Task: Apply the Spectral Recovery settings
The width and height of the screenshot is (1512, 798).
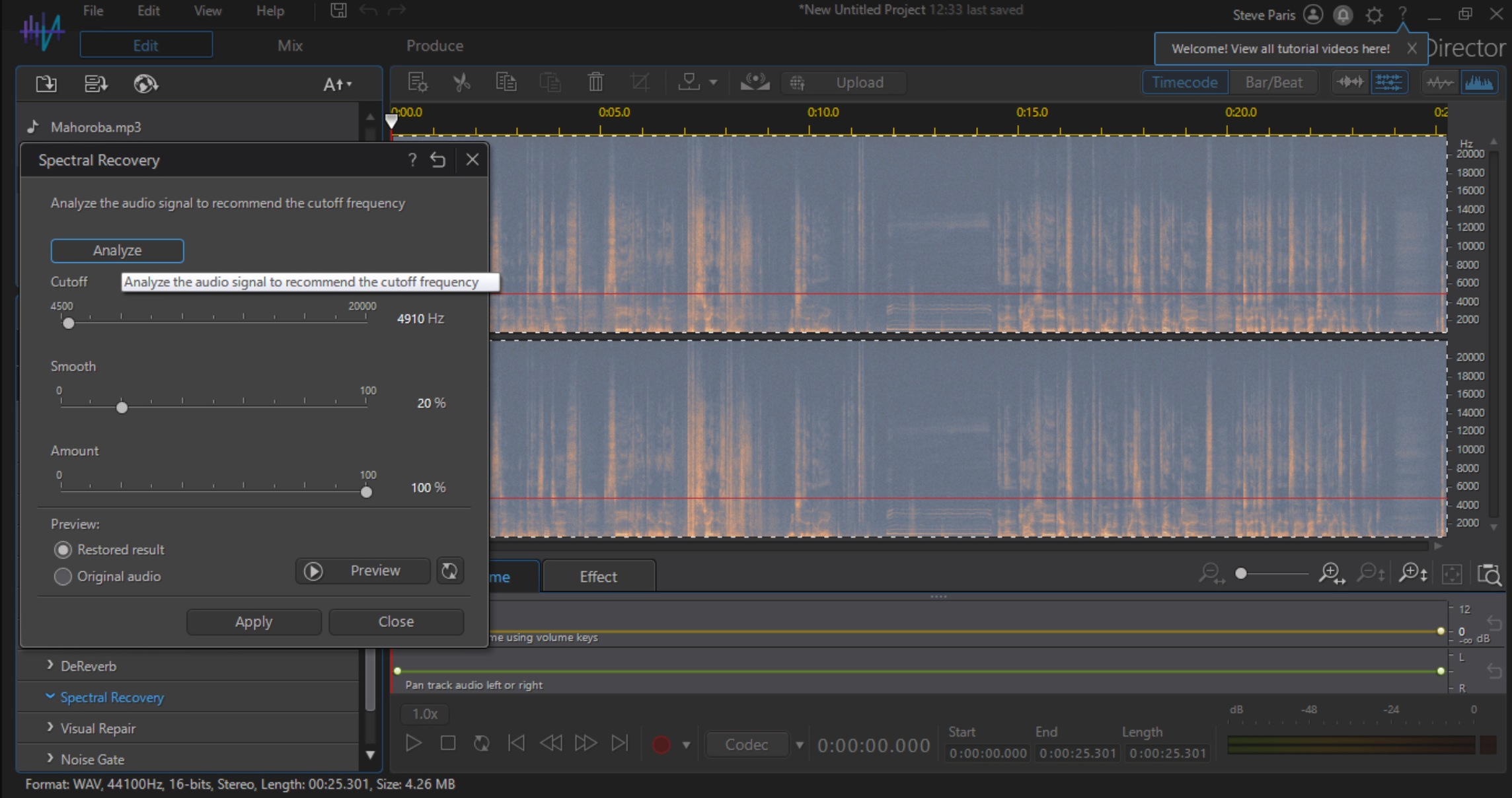Action: (x=254, y=621)
